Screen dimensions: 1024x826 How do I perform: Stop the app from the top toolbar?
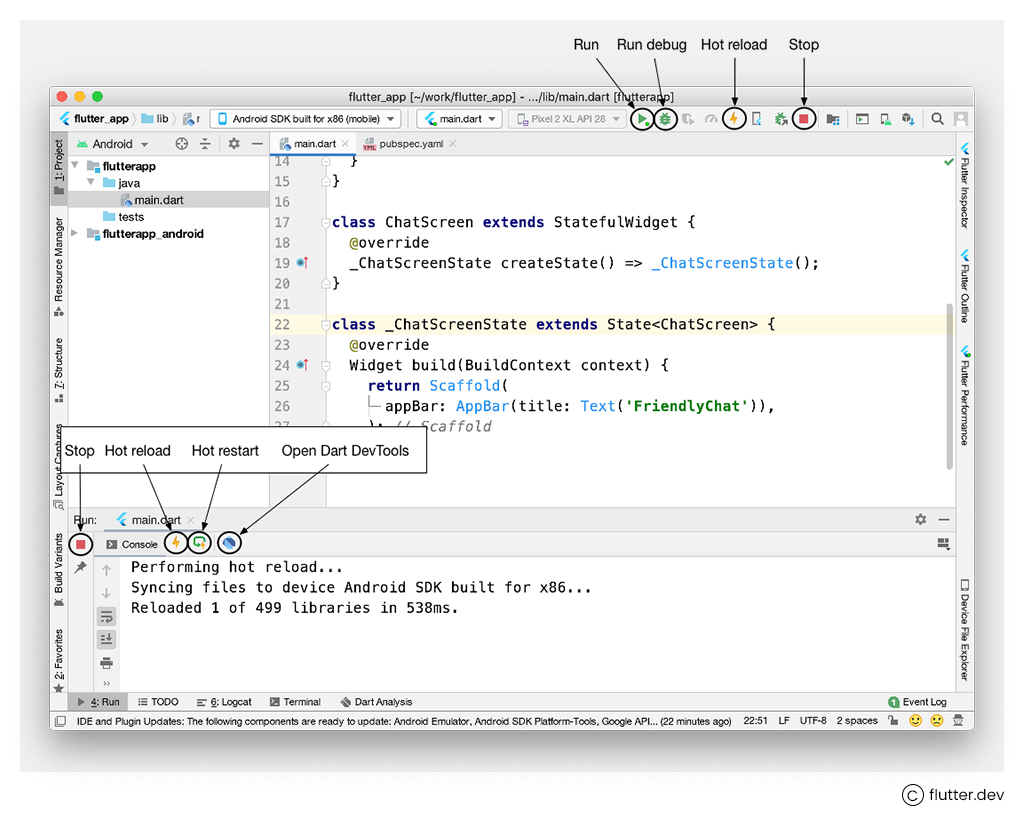[x=804, y=119]
